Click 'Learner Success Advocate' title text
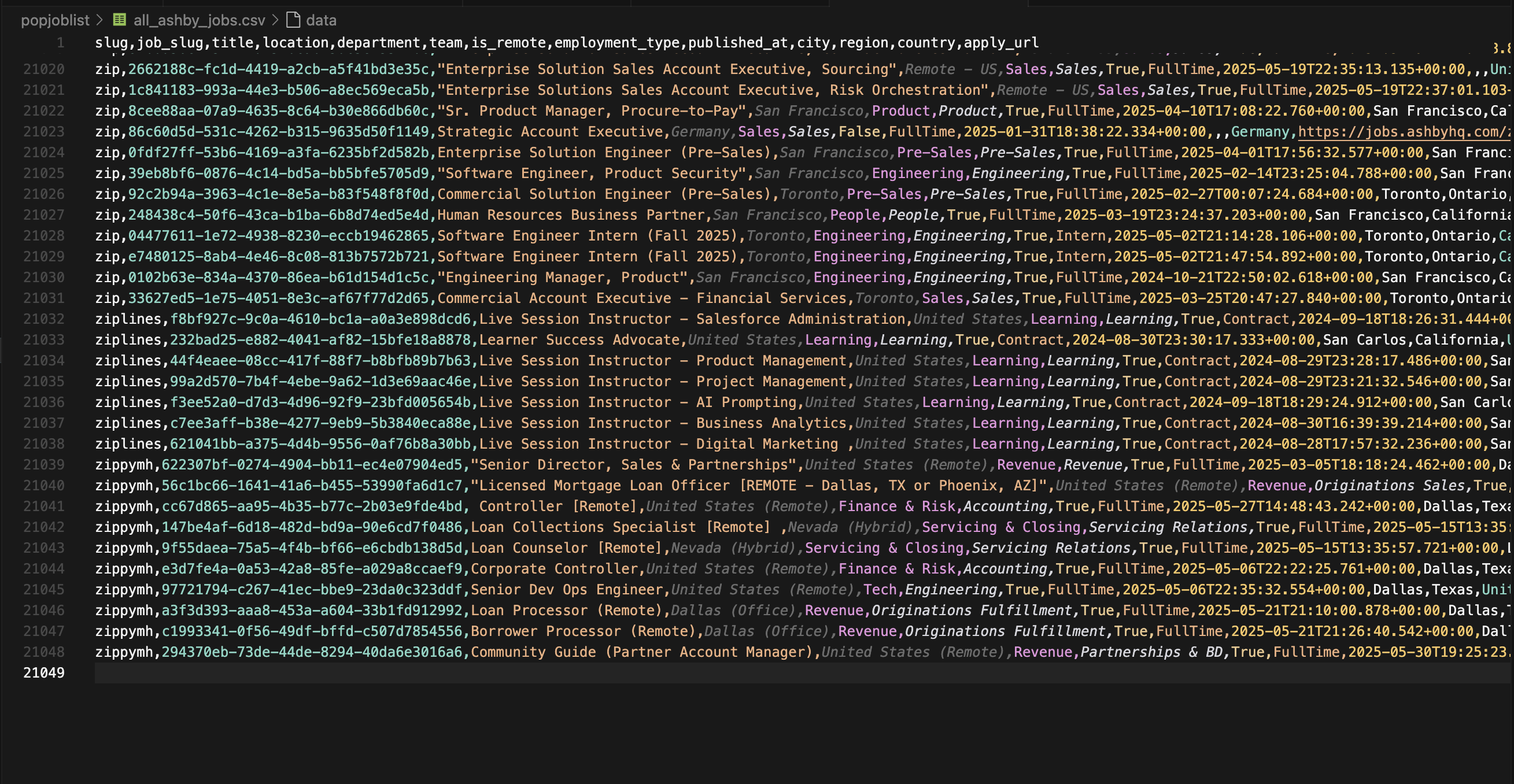Screen dimensions: 1514x784 click(579, 340)
